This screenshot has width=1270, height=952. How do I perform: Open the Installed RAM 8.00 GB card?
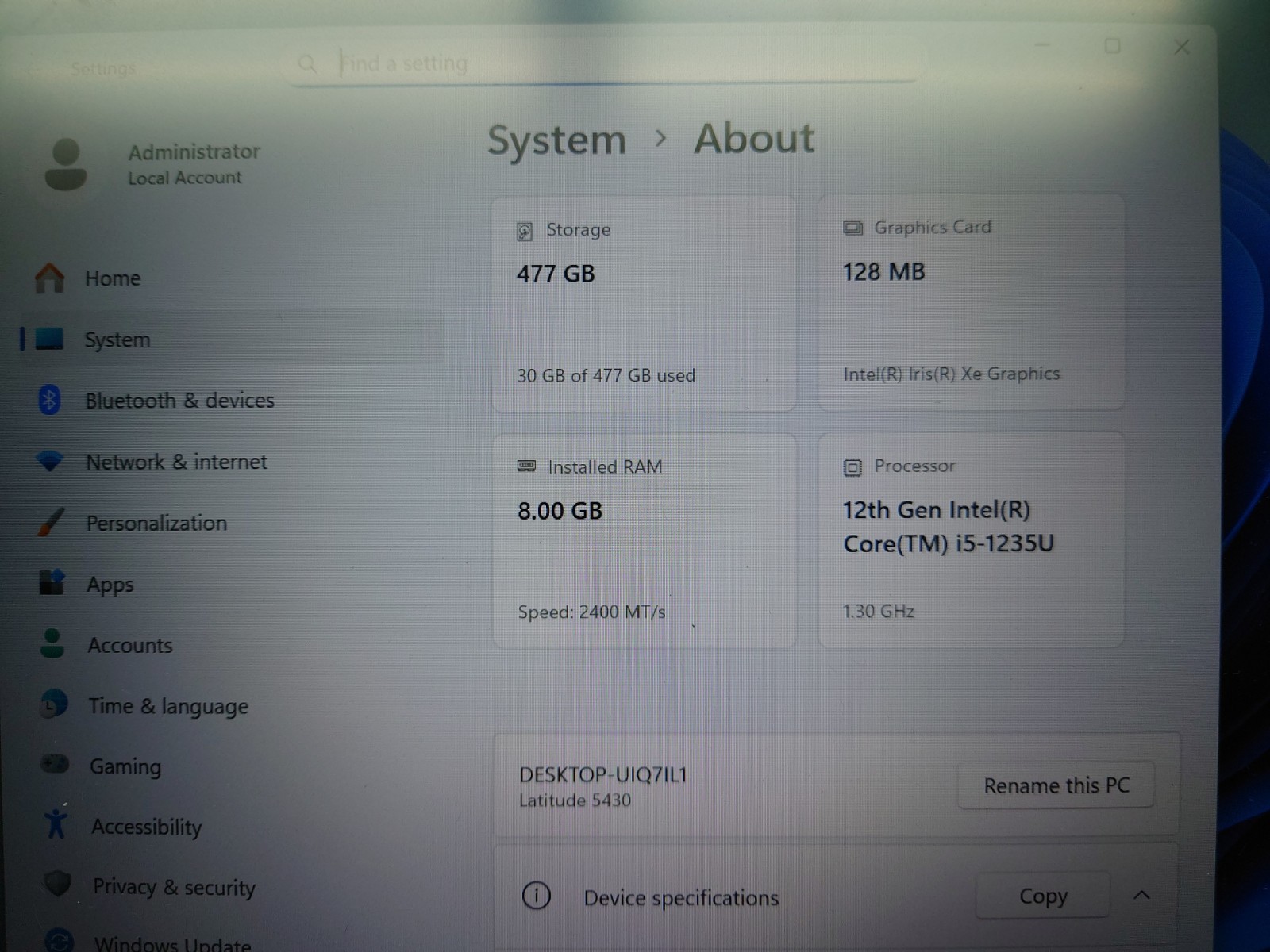[644, 541]
